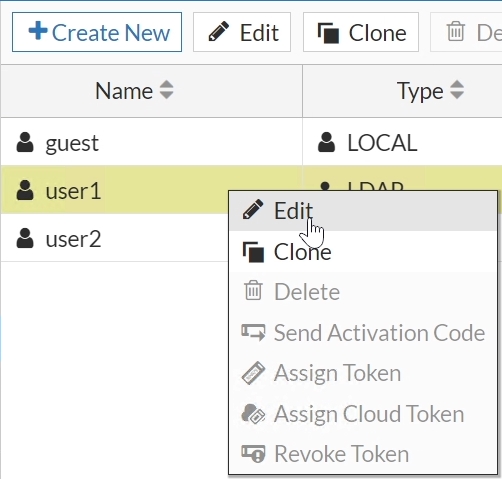Sort the list by the Name column arrows
502x479 pixels.
[x=166, y=90]
